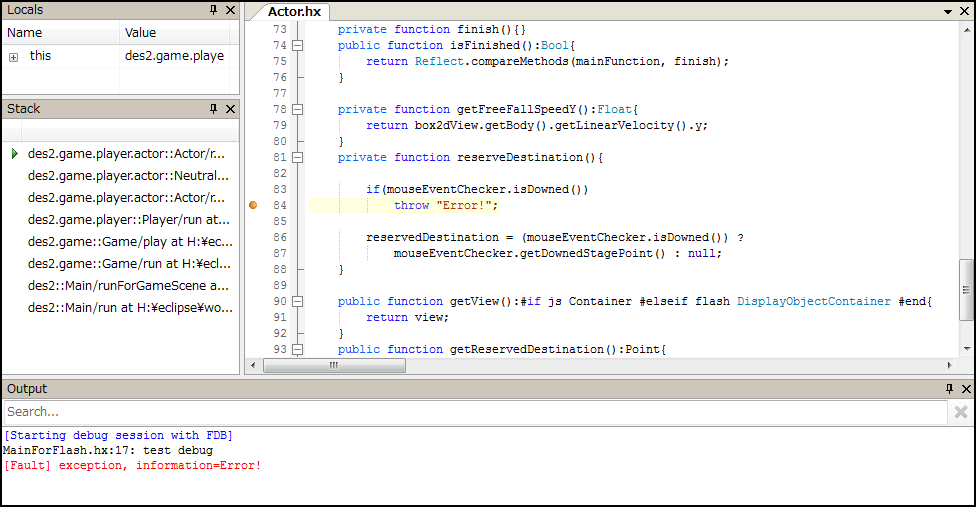Open the editor document list dropdown arrow
Viewport: 976px width, 507px height.
tap(950, 11)
